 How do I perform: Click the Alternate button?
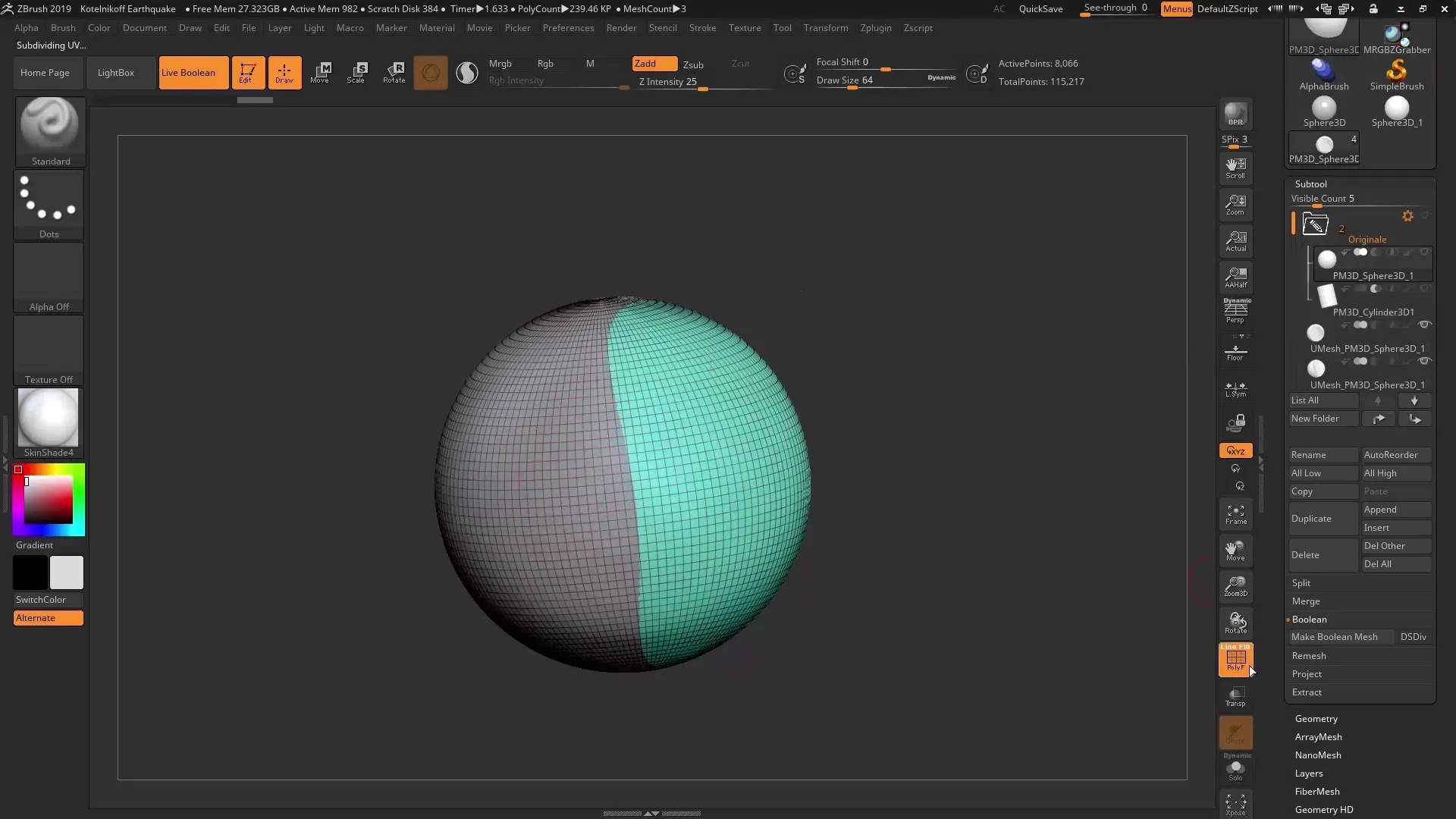point(49,618)
